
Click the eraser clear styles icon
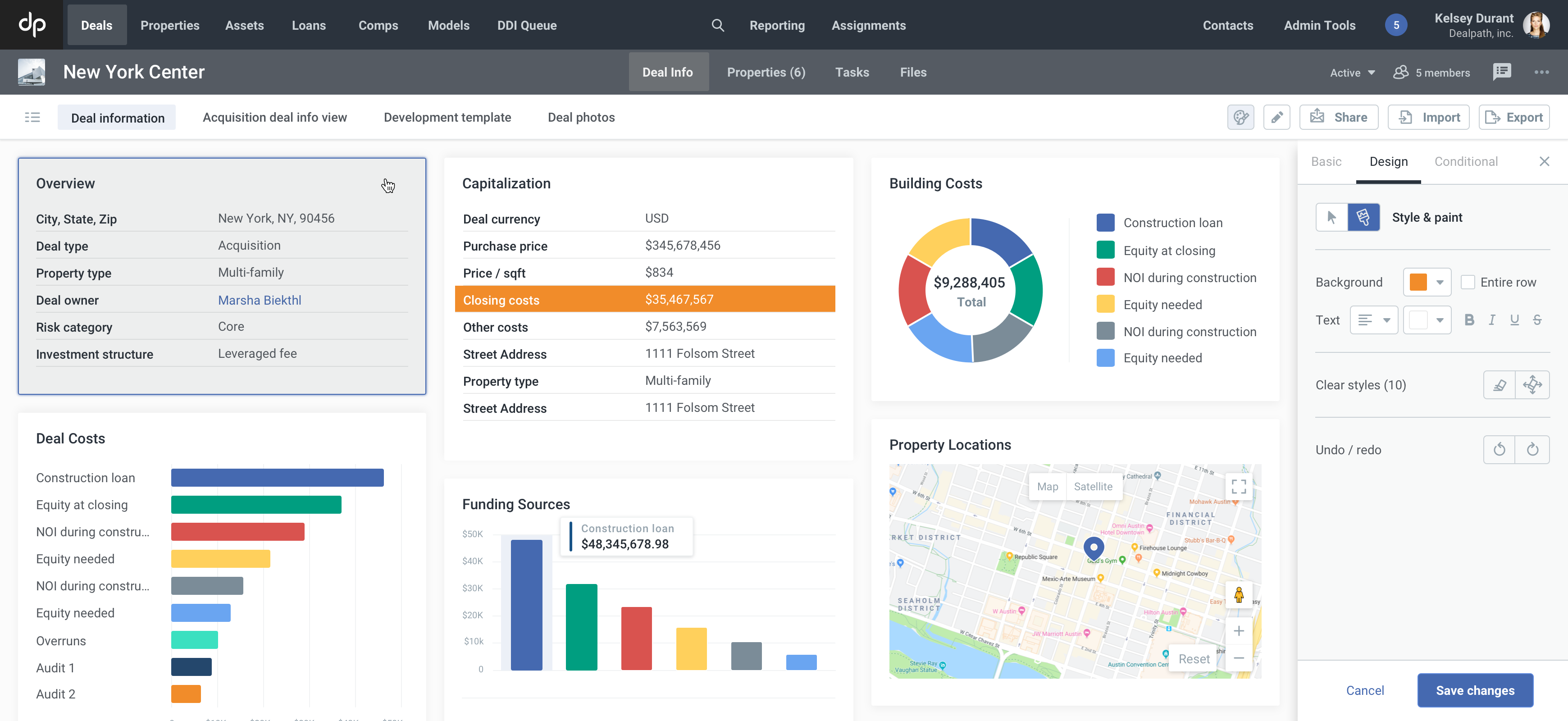(x=1499, y=385)
